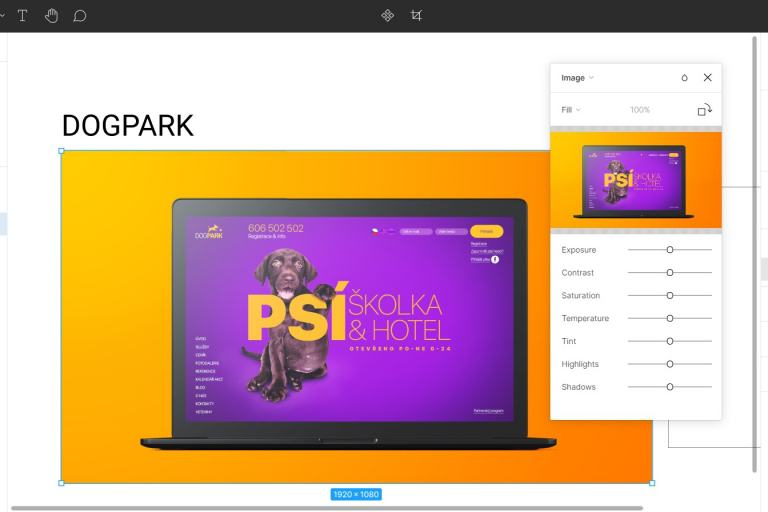Expand the Fill scale mode dropdown

pyautogui.click(x=571, y=110)
